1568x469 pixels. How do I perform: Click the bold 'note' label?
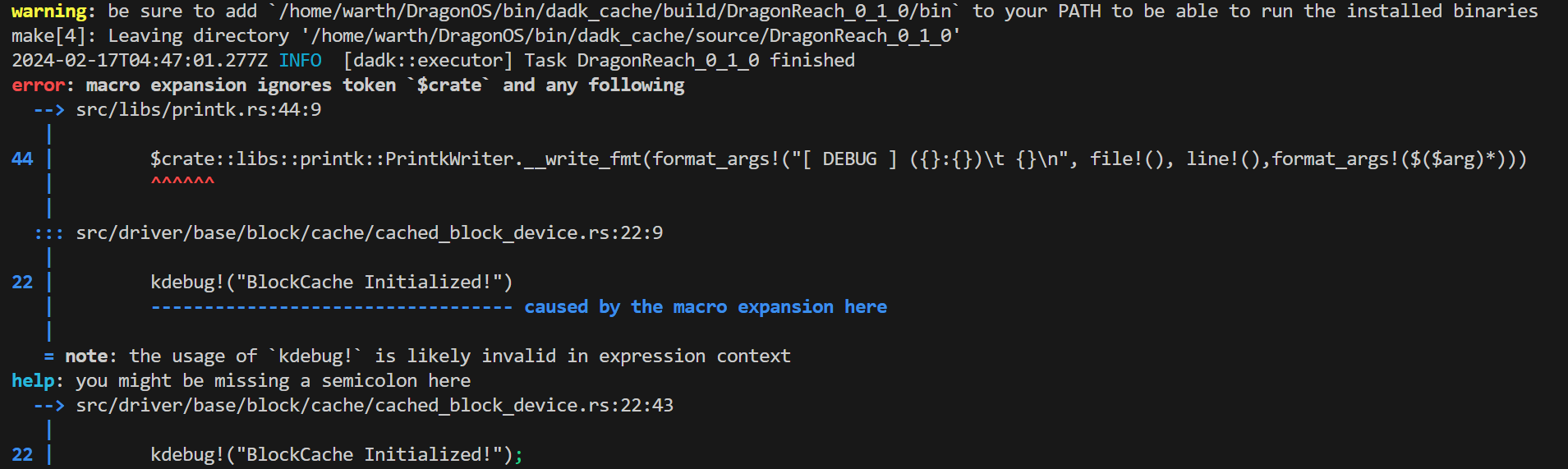(86, 356)
